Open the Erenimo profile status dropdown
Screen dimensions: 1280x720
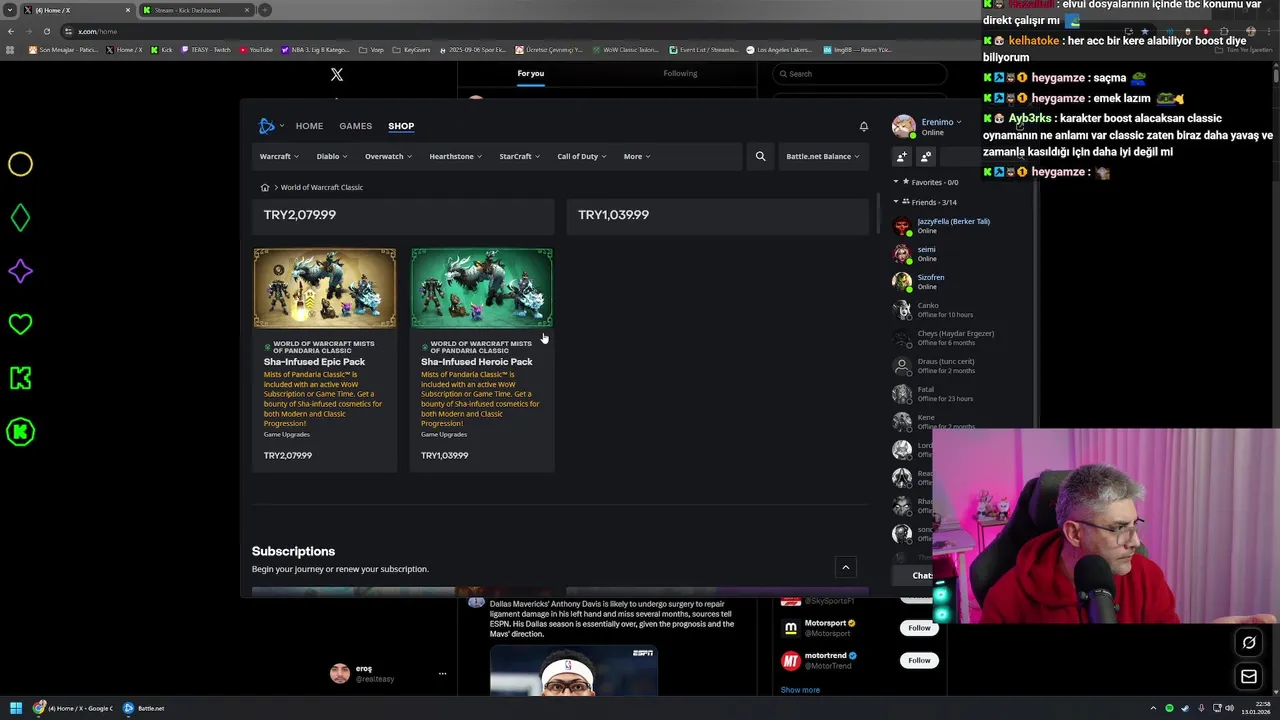pos(941,122)
